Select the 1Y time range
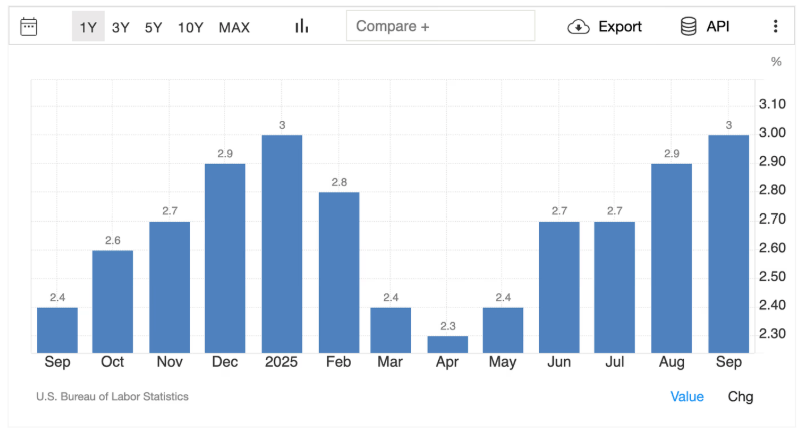802x432 pixels. pos(88,27)
